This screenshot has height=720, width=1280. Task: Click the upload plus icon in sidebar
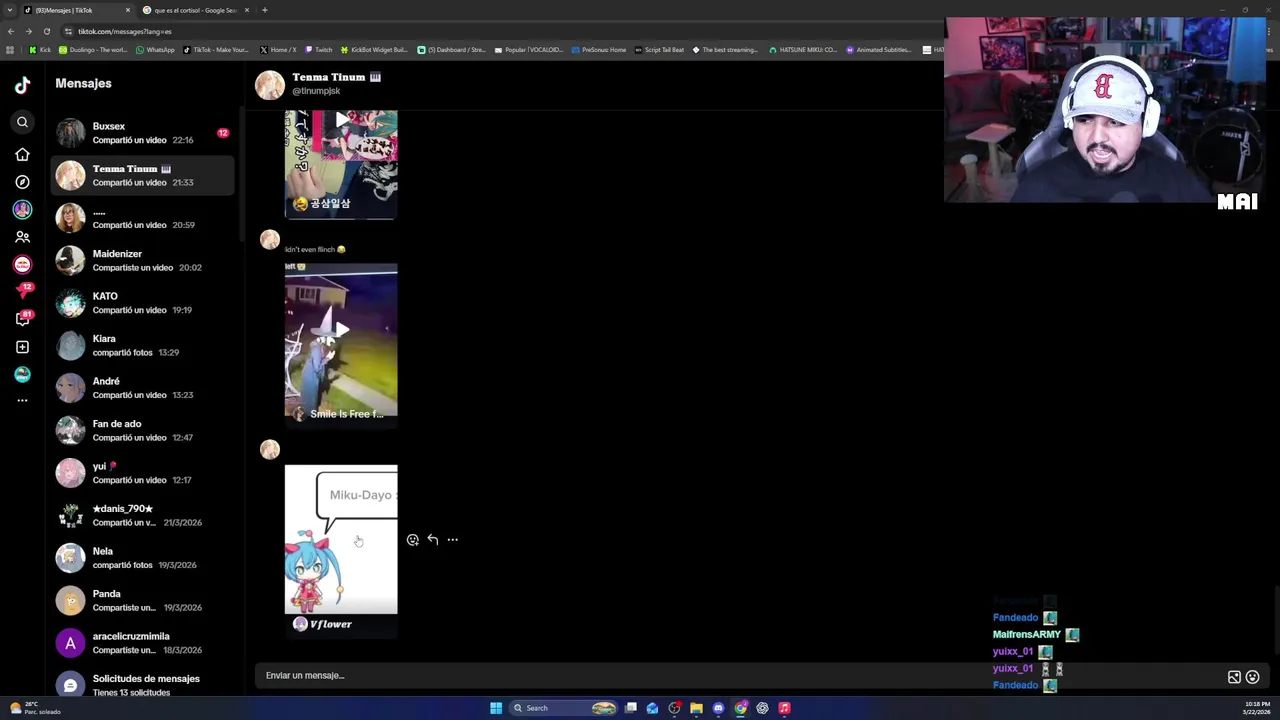22,347
